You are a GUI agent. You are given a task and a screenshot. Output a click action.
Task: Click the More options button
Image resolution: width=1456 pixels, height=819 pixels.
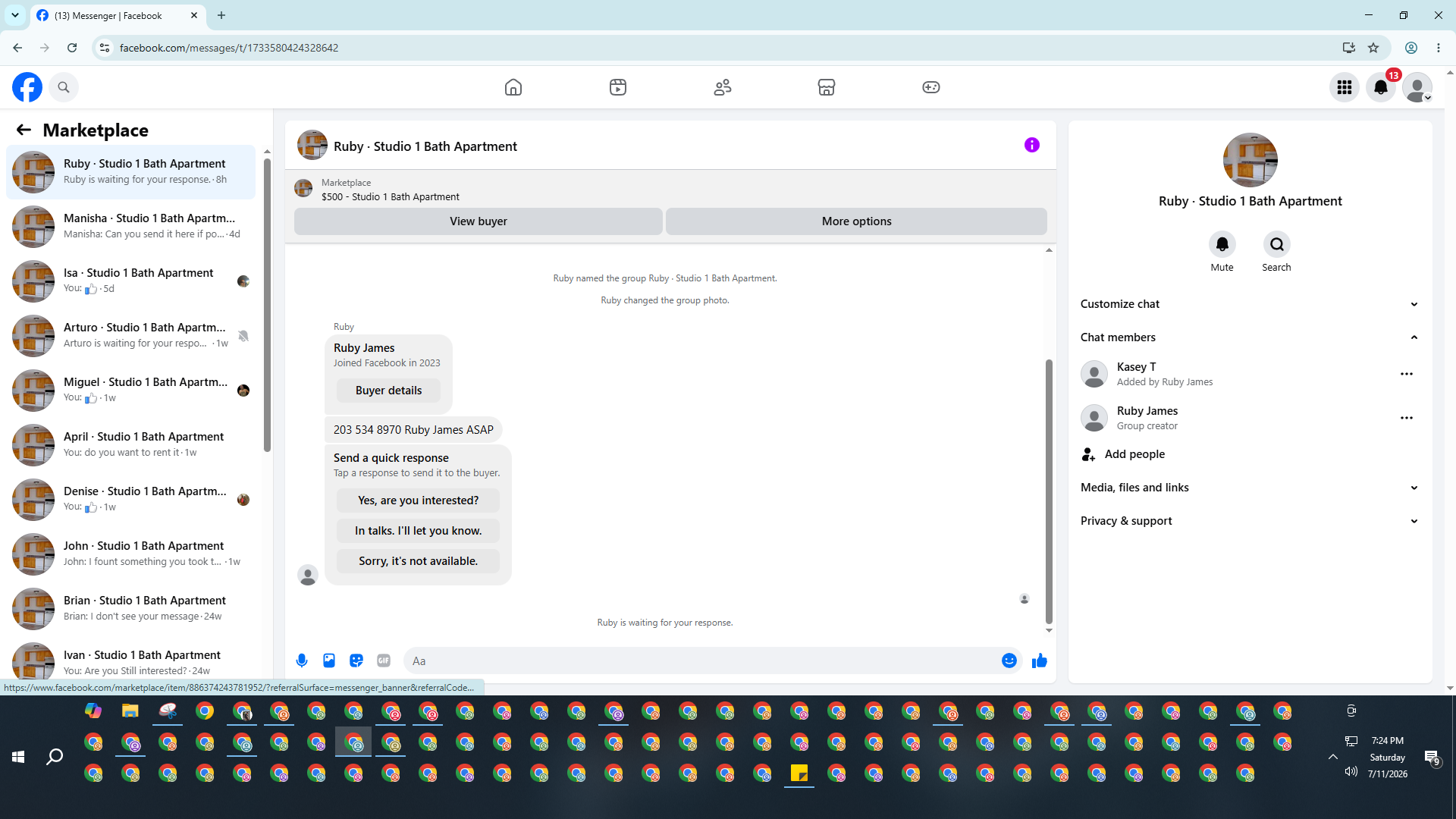tap(857, 221)
